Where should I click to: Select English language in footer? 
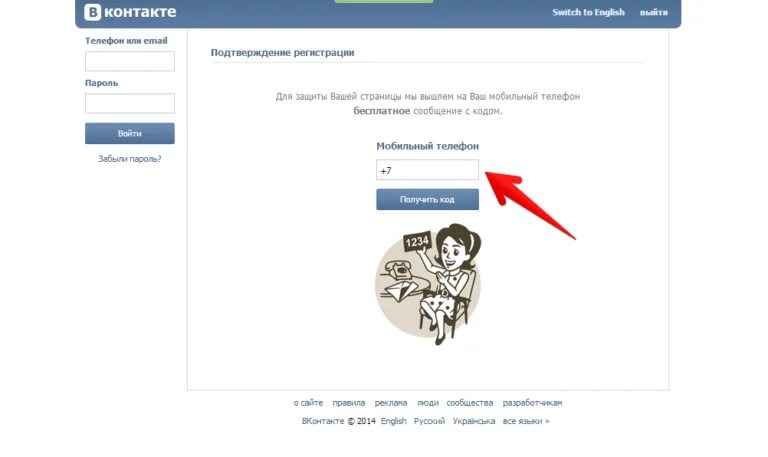[393, 421]
